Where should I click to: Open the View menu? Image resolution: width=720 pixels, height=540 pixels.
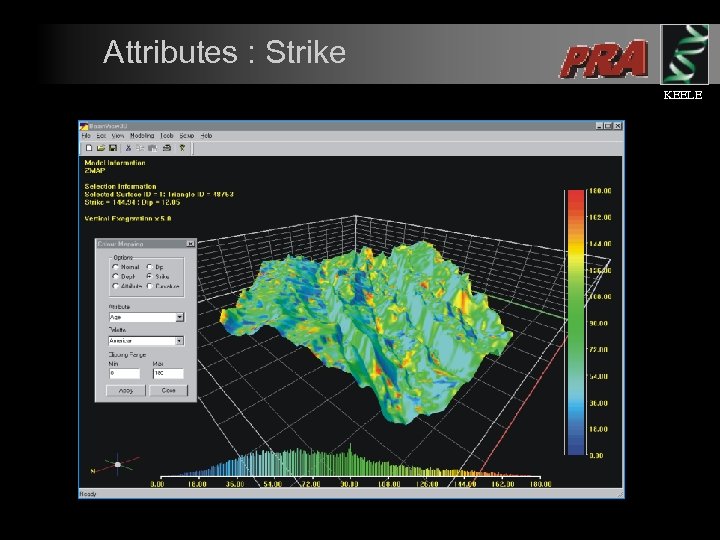[117, 135]
